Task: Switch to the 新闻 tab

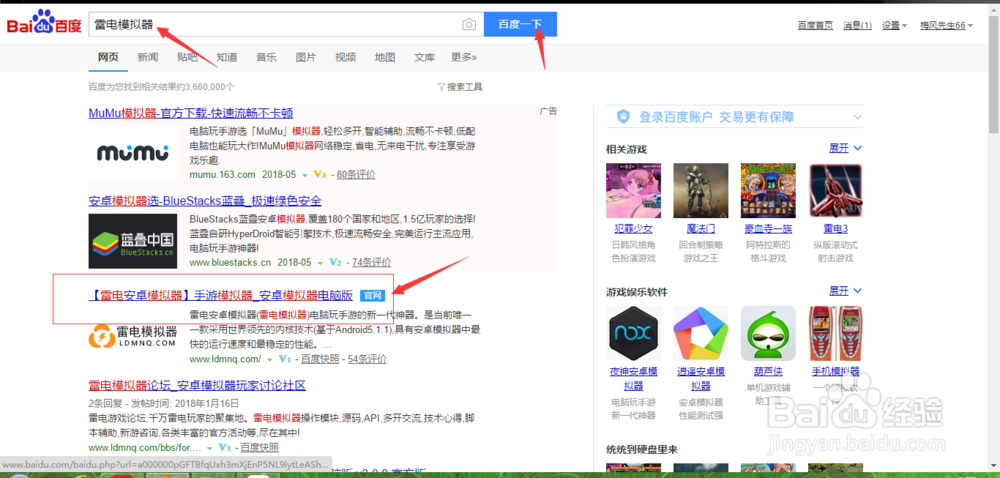Action: pos(147,57)
